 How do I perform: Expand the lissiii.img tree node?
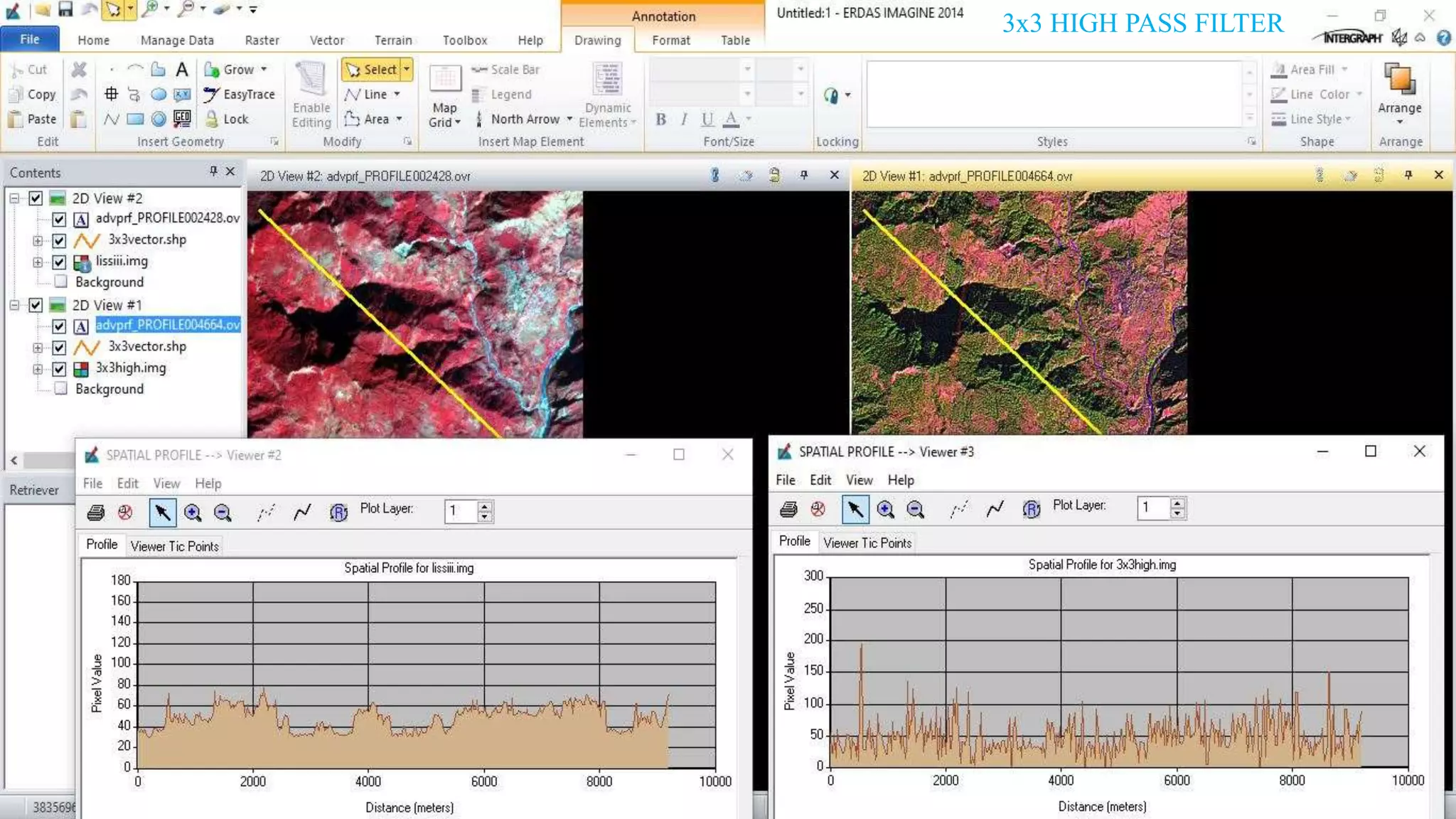click(38, 262)
